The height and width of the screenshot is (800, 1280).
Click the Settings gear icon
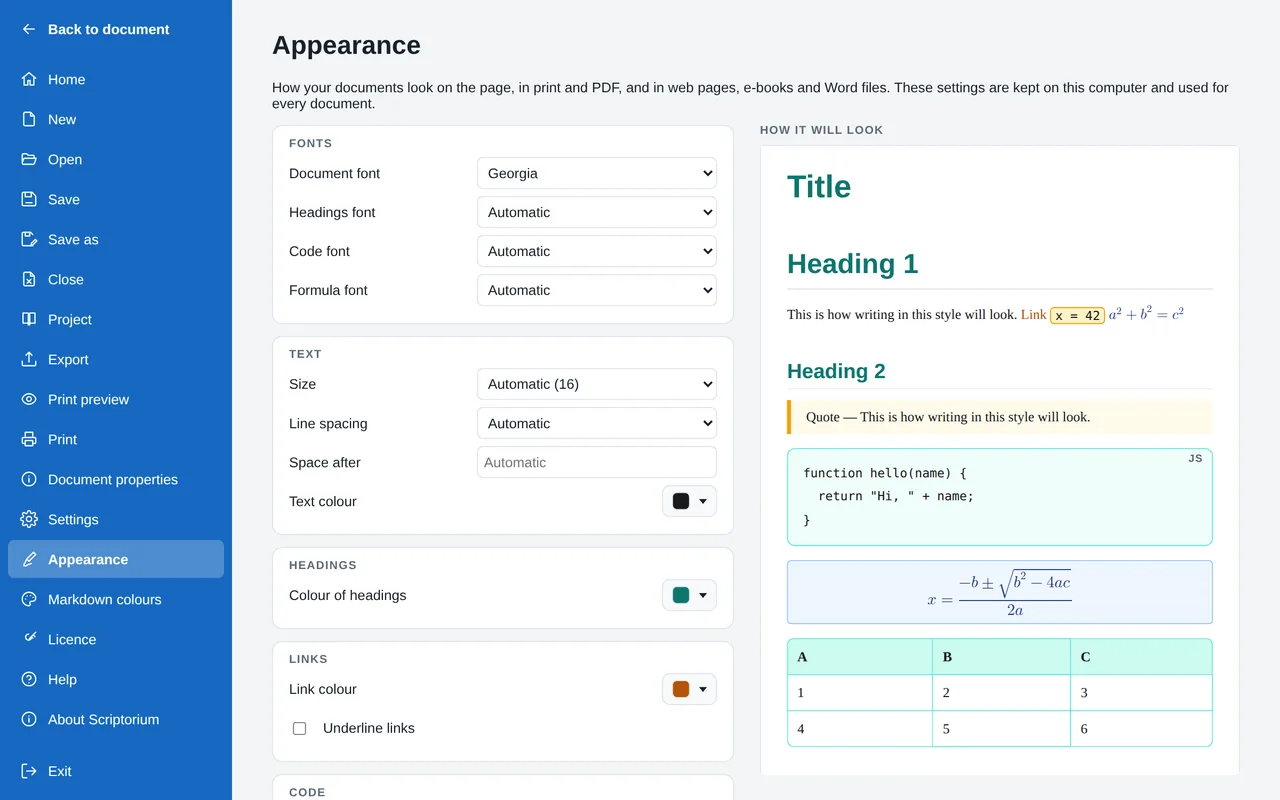pyautogui.click(x=29, y=519)
